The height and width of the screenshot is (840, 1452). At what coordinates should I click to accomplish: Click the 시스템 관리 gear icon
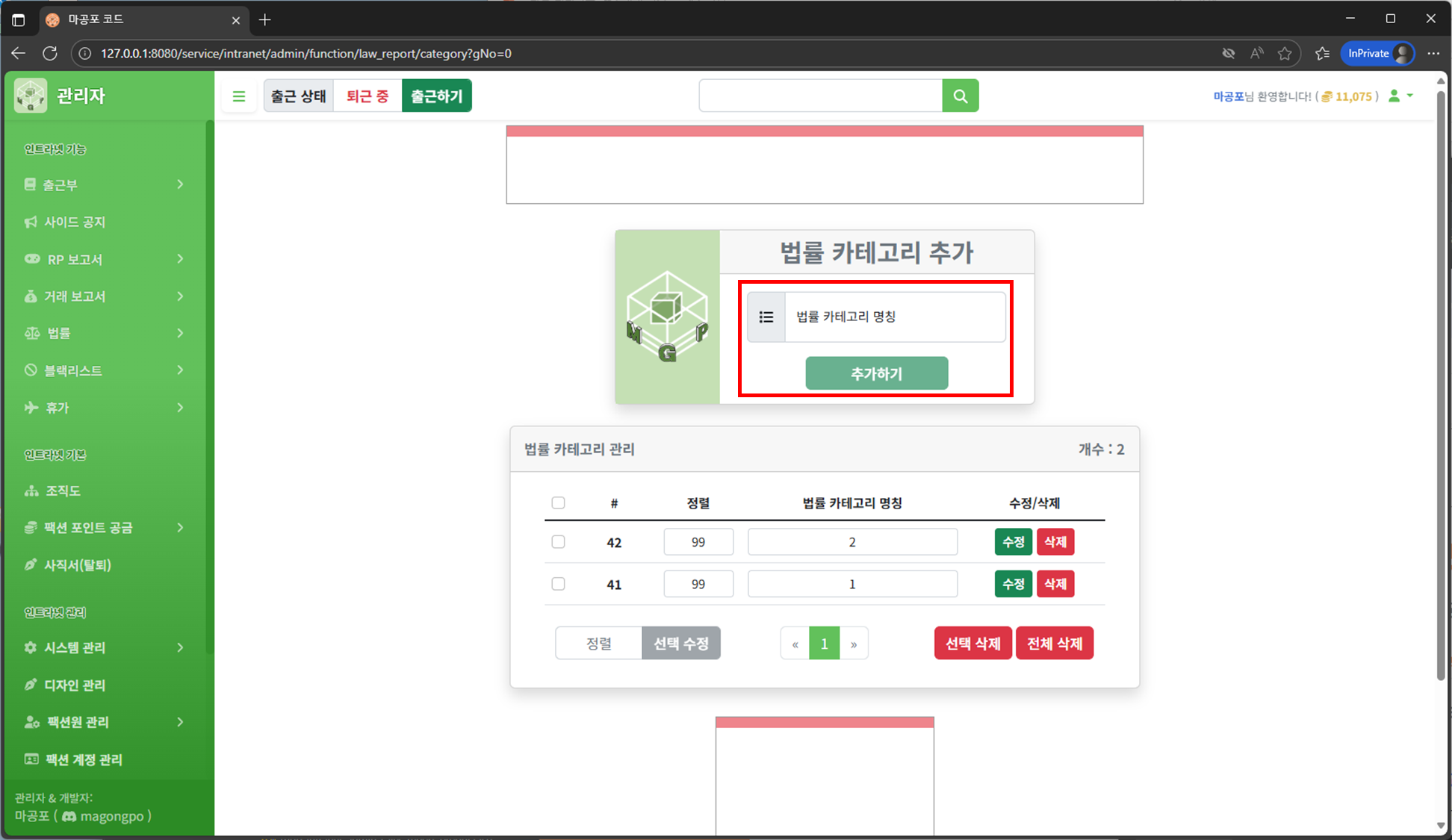[31, 647]
